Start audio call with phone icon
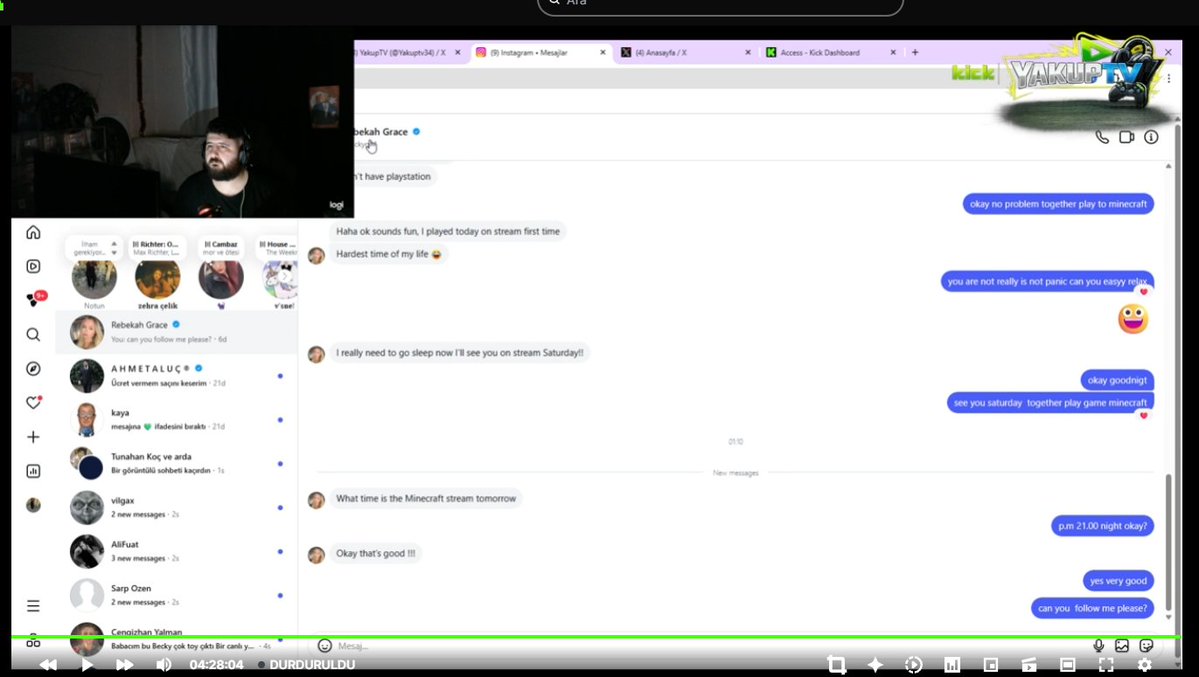Screen dimensions: 1199x677 [x=1102, y=138]
